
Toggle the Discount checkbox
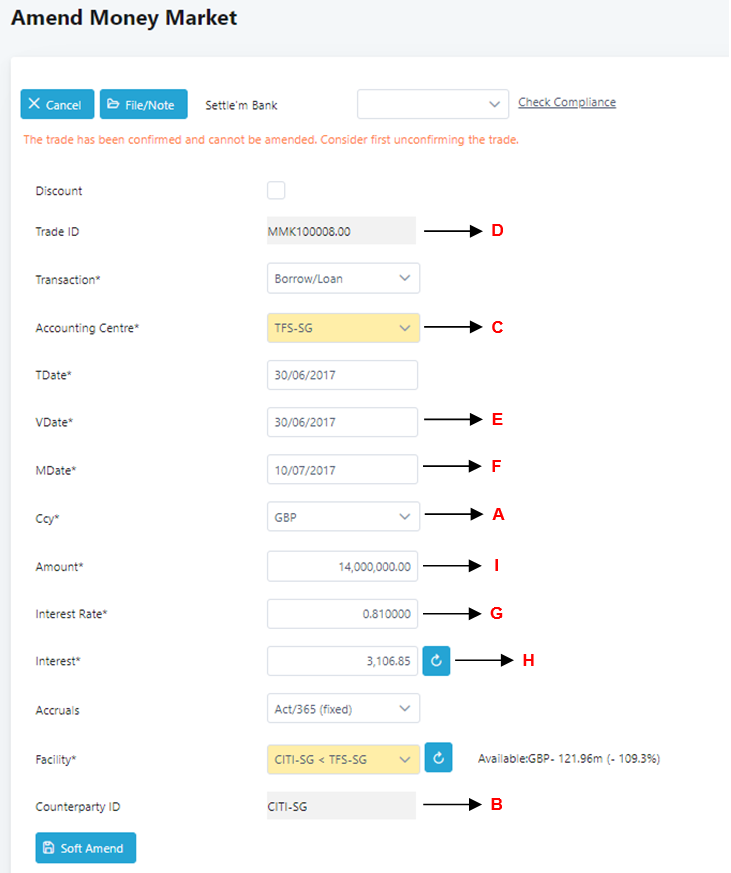276,191
